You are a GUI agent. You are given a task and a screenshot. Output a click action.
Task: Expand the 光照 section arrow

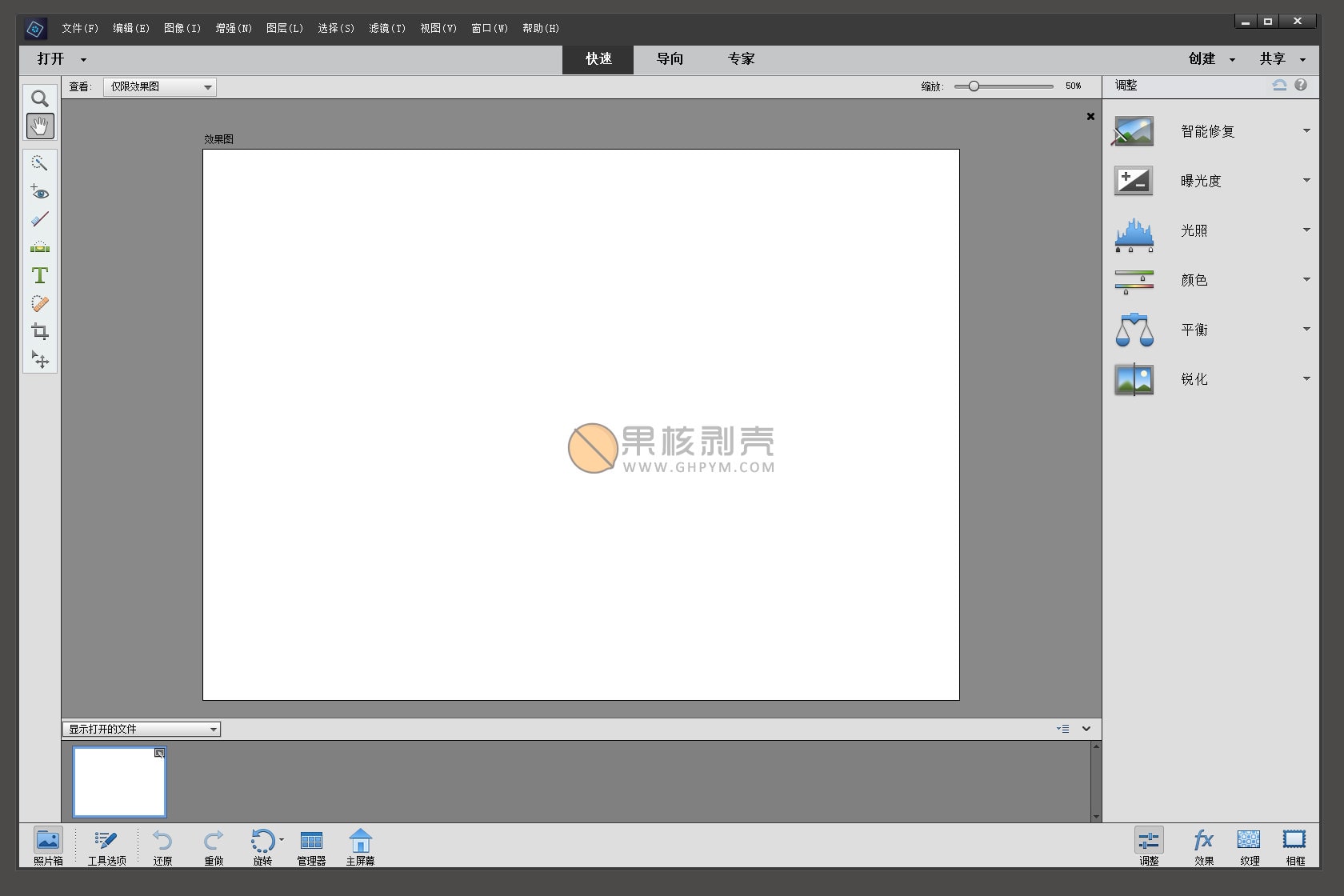pyautogui.click(x=1306, y=230)
